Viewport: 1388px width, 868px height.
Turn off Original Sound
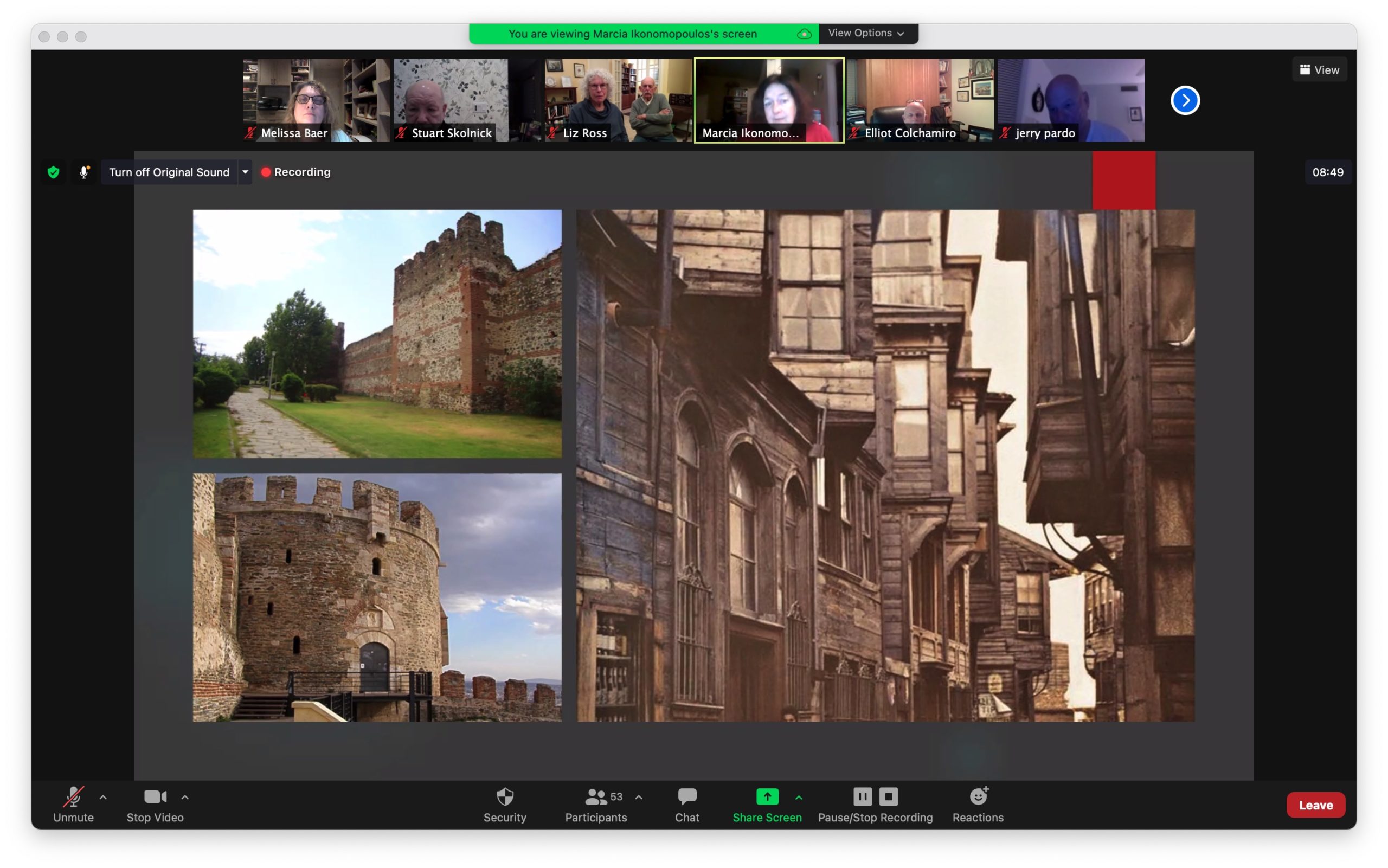coord(169,172)
